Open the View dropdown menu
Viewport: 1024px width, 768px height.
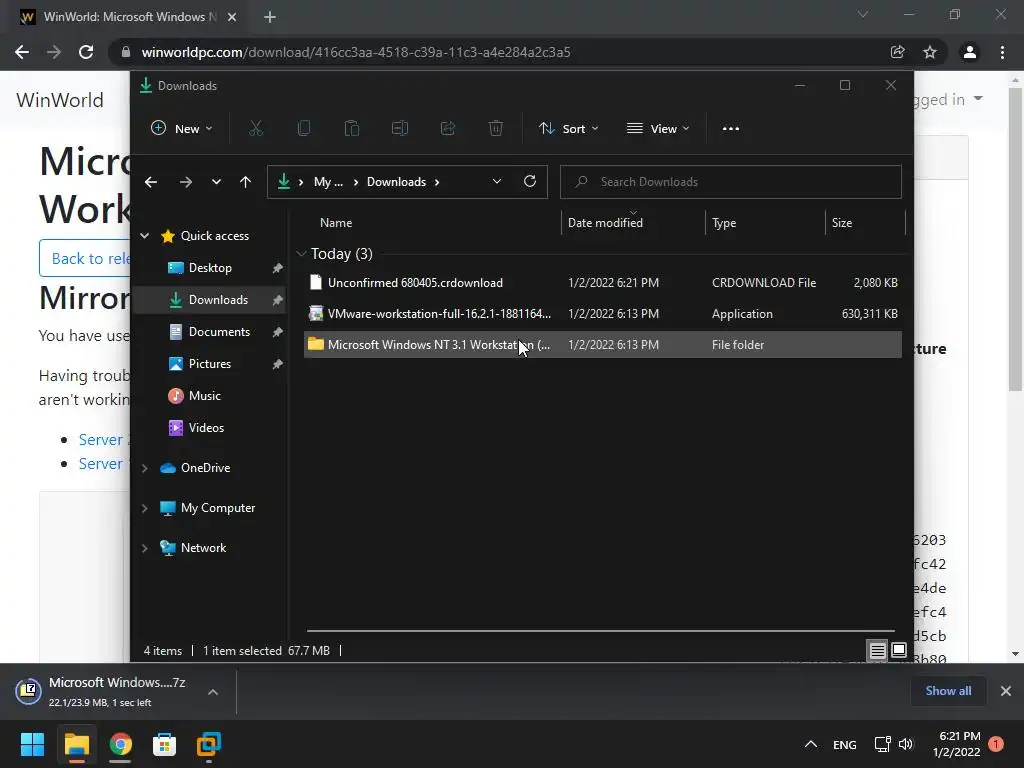(x=658, y=129)
